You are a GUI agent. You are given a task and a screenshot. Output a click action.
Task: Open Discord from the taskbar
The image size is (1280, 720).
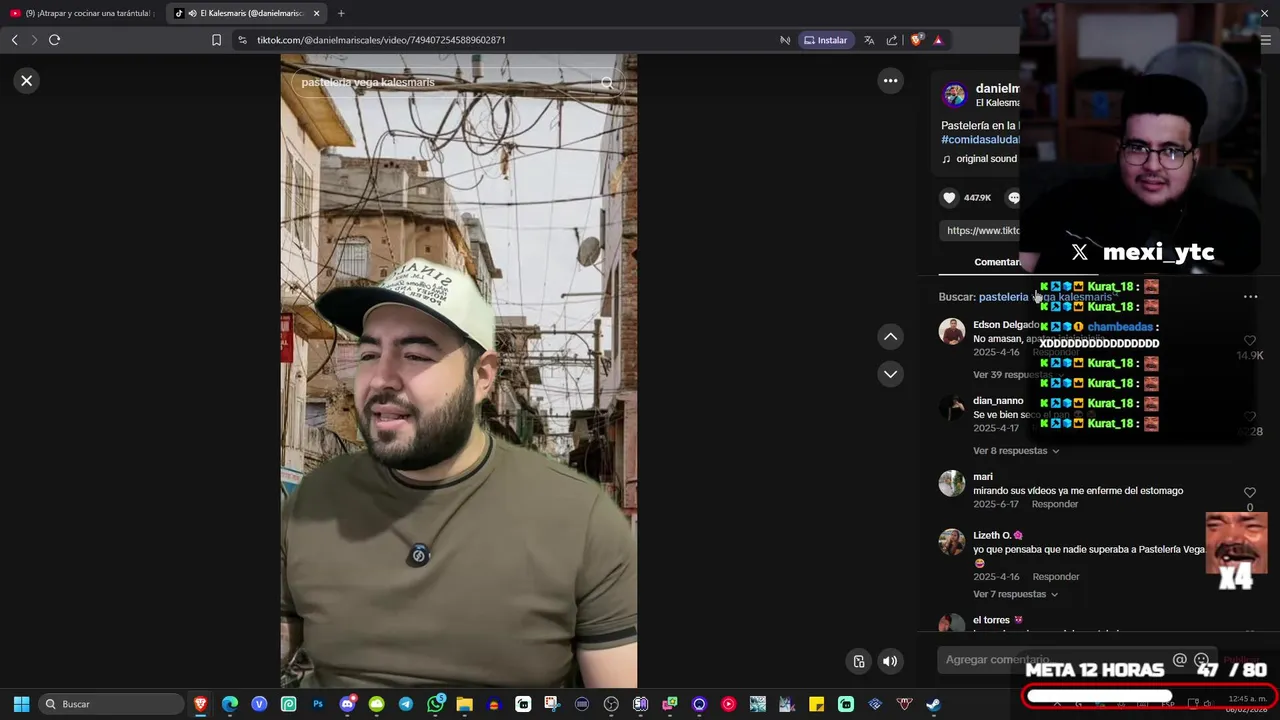347,704
